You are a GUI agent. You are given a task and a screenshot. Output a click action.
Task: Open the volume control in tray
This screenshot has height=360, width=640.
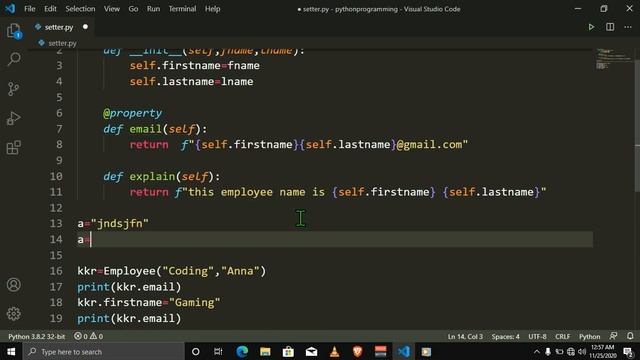pyautogui.click(x=582, y=351)
